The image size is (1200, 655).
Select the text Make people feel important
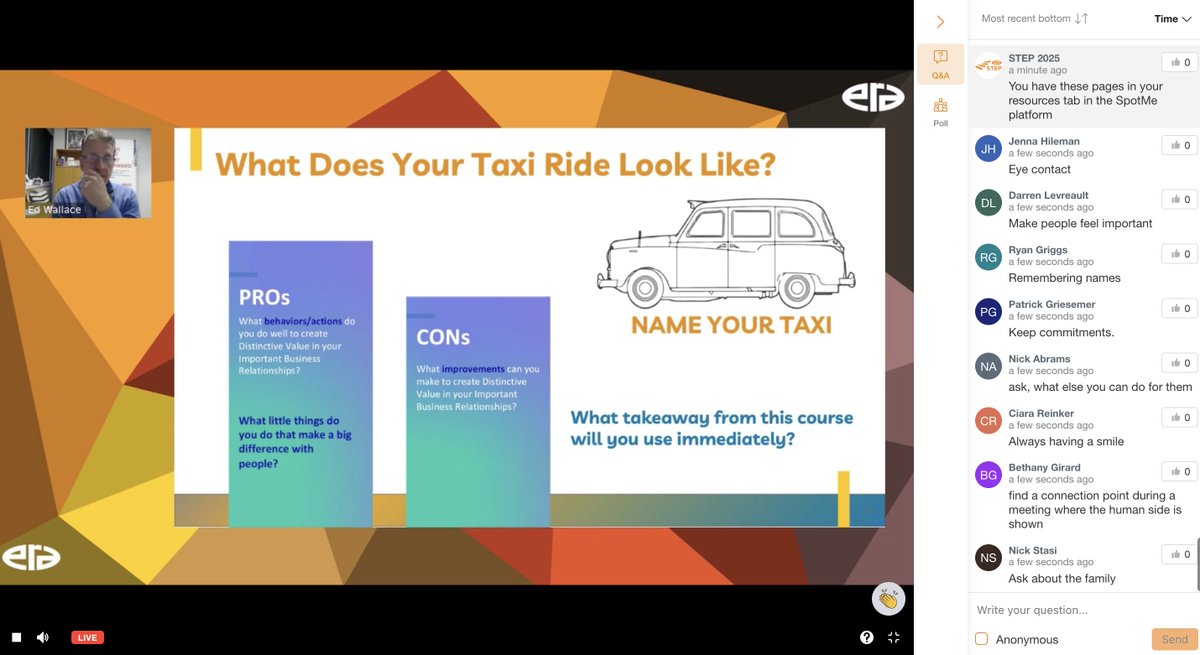click(1080, 223)
